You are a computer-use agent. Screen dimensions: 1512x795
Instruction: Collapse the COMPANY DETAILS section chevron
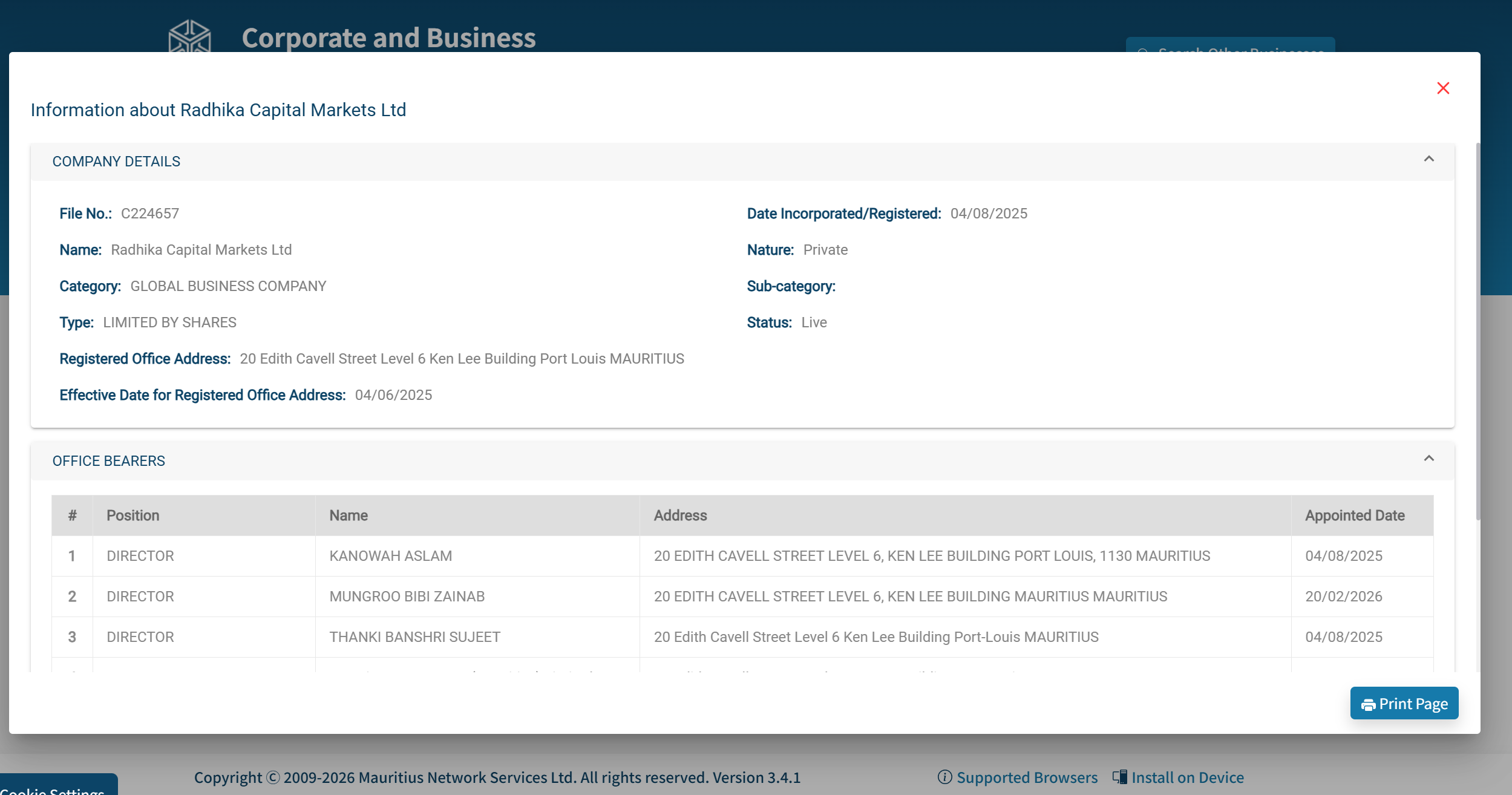[1429, 159]
